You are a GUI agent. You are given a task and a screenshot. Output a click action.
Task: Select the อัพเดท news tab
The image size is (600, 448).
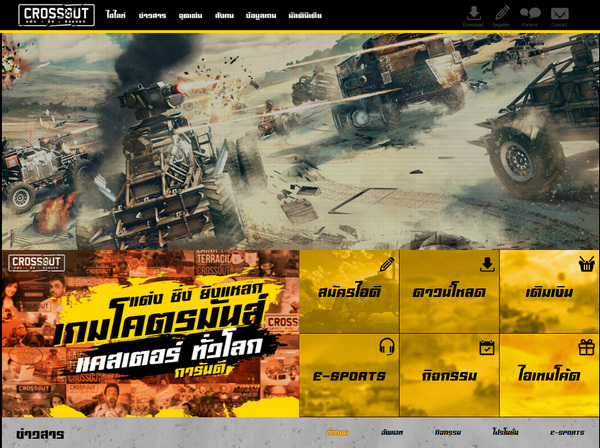(x=392, y=433)
